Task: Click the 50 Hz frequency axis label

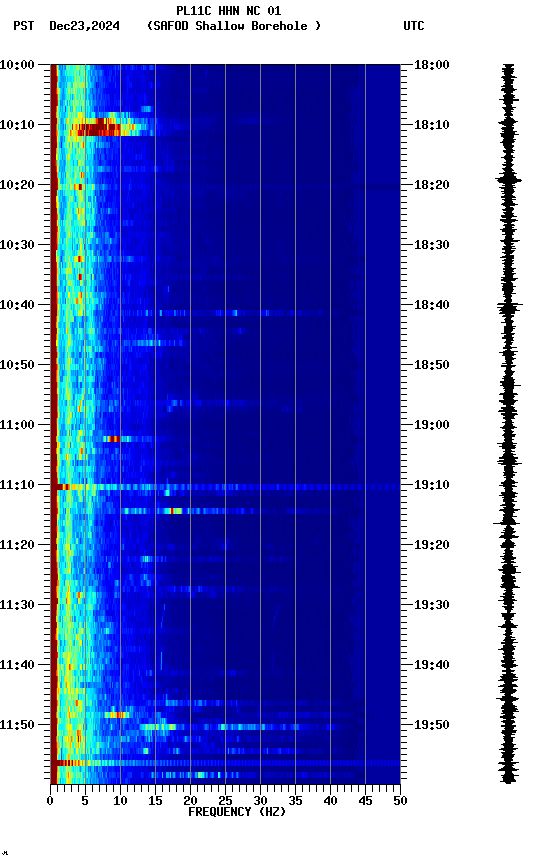Action: 400,801
